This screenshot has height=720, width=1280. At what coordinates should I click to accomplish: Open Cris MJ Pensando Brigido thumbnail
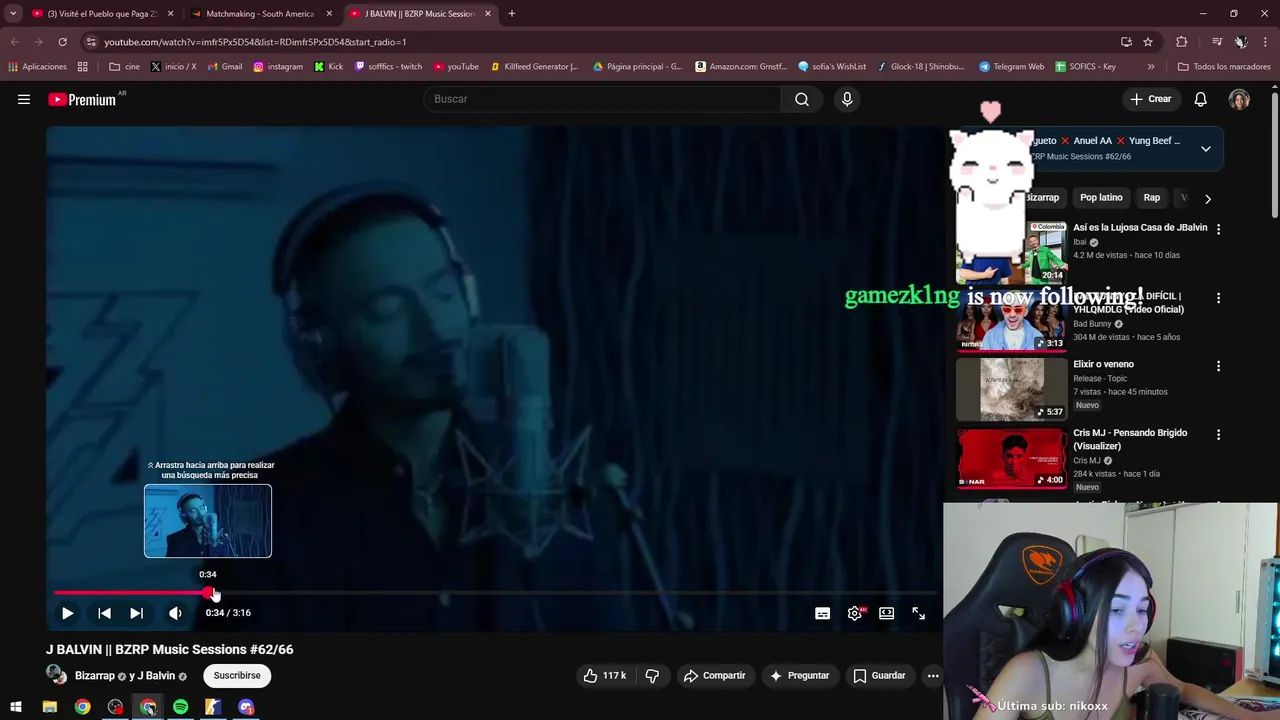(1012, 458)
